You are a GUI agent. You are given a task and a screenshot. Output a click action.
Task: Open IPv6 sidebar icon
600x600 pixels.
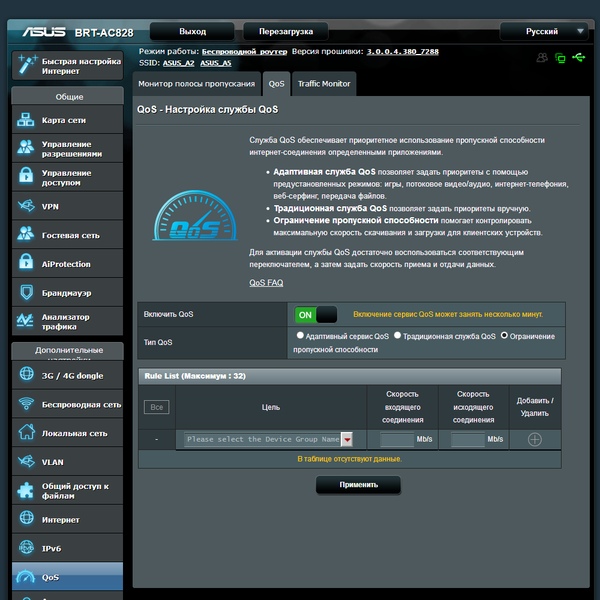click(26, 548)
